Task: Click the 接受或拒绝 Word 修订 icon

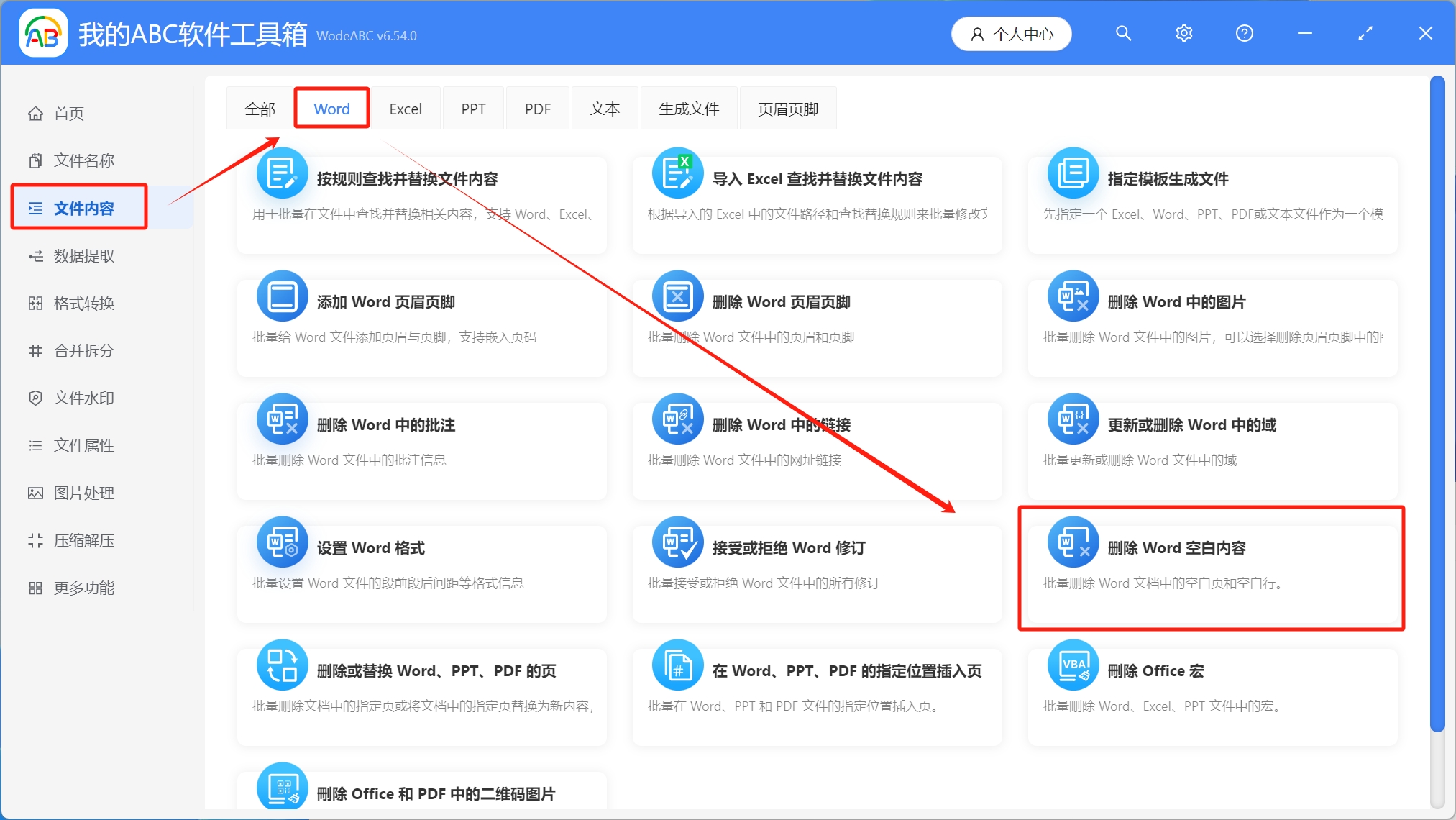Action: (677, 542)
